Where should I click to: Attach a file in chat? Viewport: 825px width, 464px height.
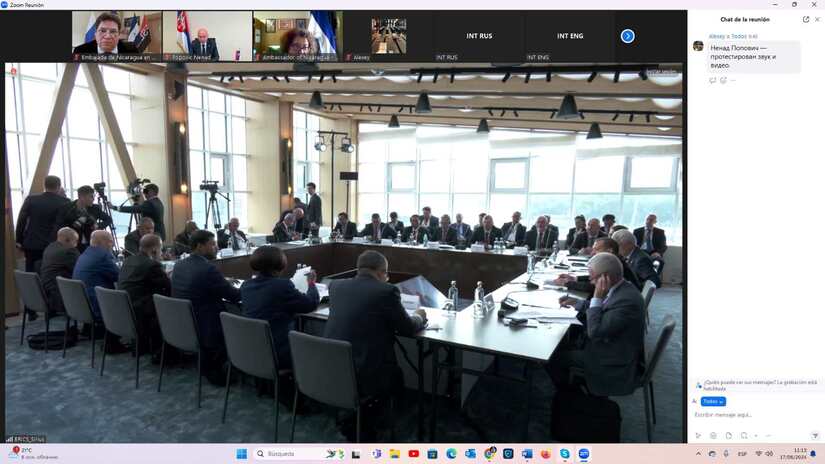727,436
